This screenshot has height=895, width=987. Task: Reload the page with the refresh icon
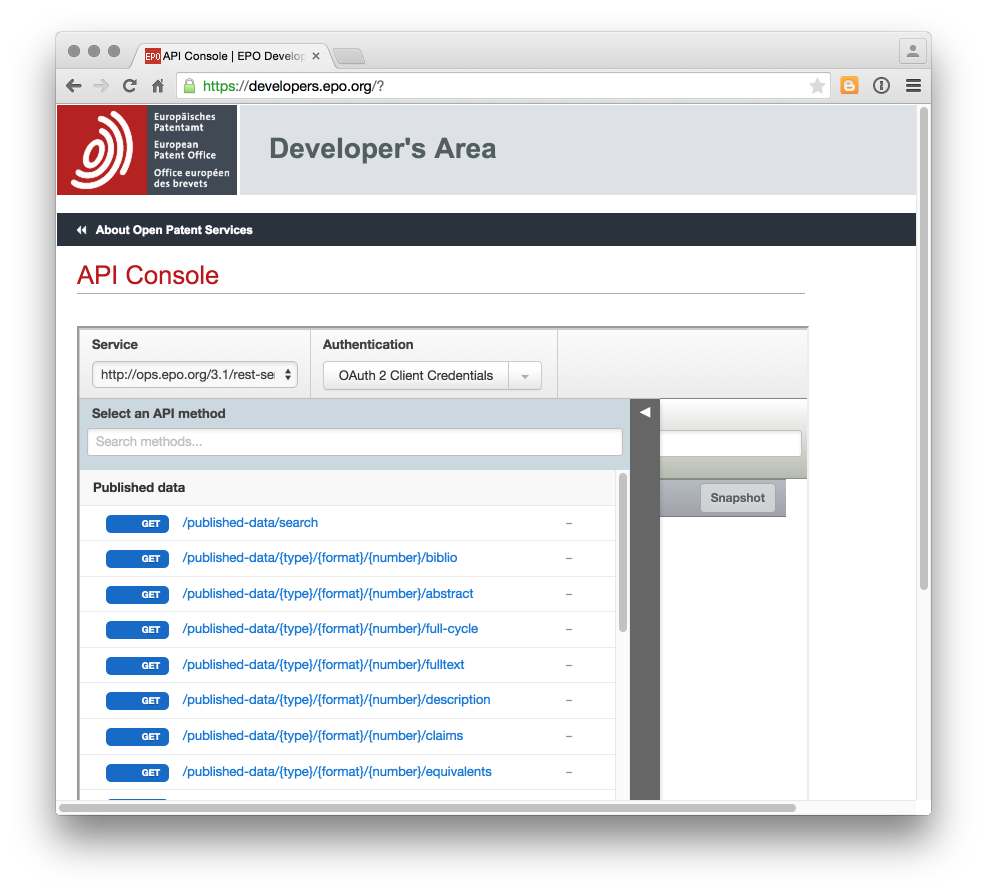130,86
